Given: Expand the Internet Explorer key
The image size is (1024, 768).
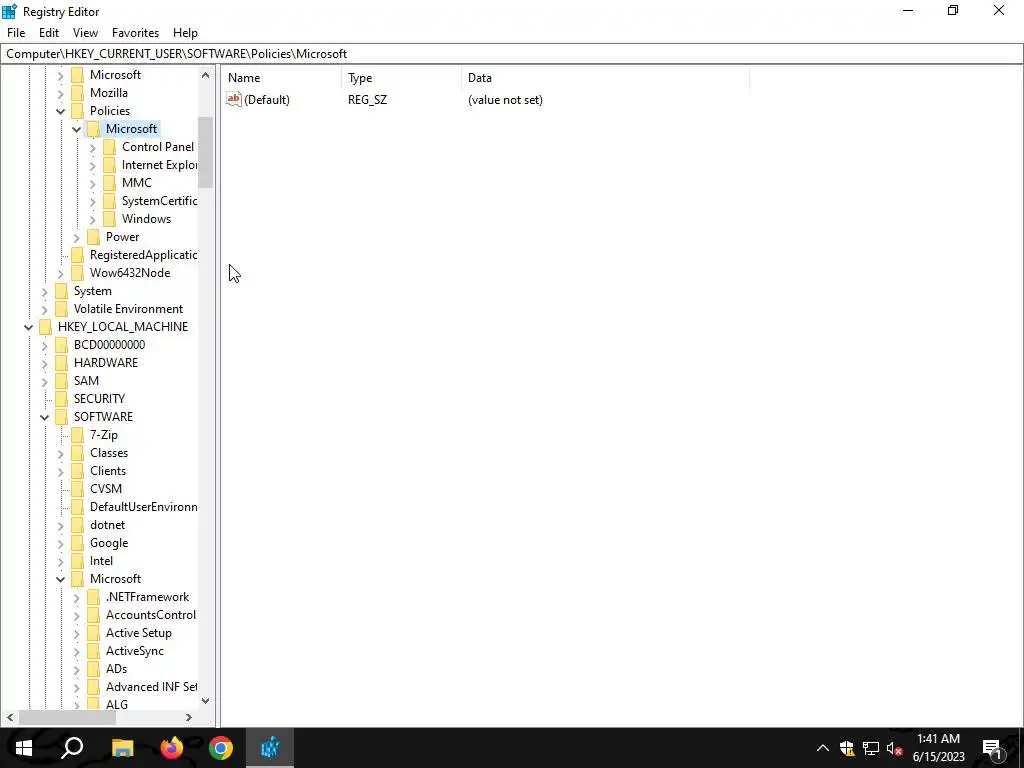Looking at the screenshot, I should tap(93, 166).
